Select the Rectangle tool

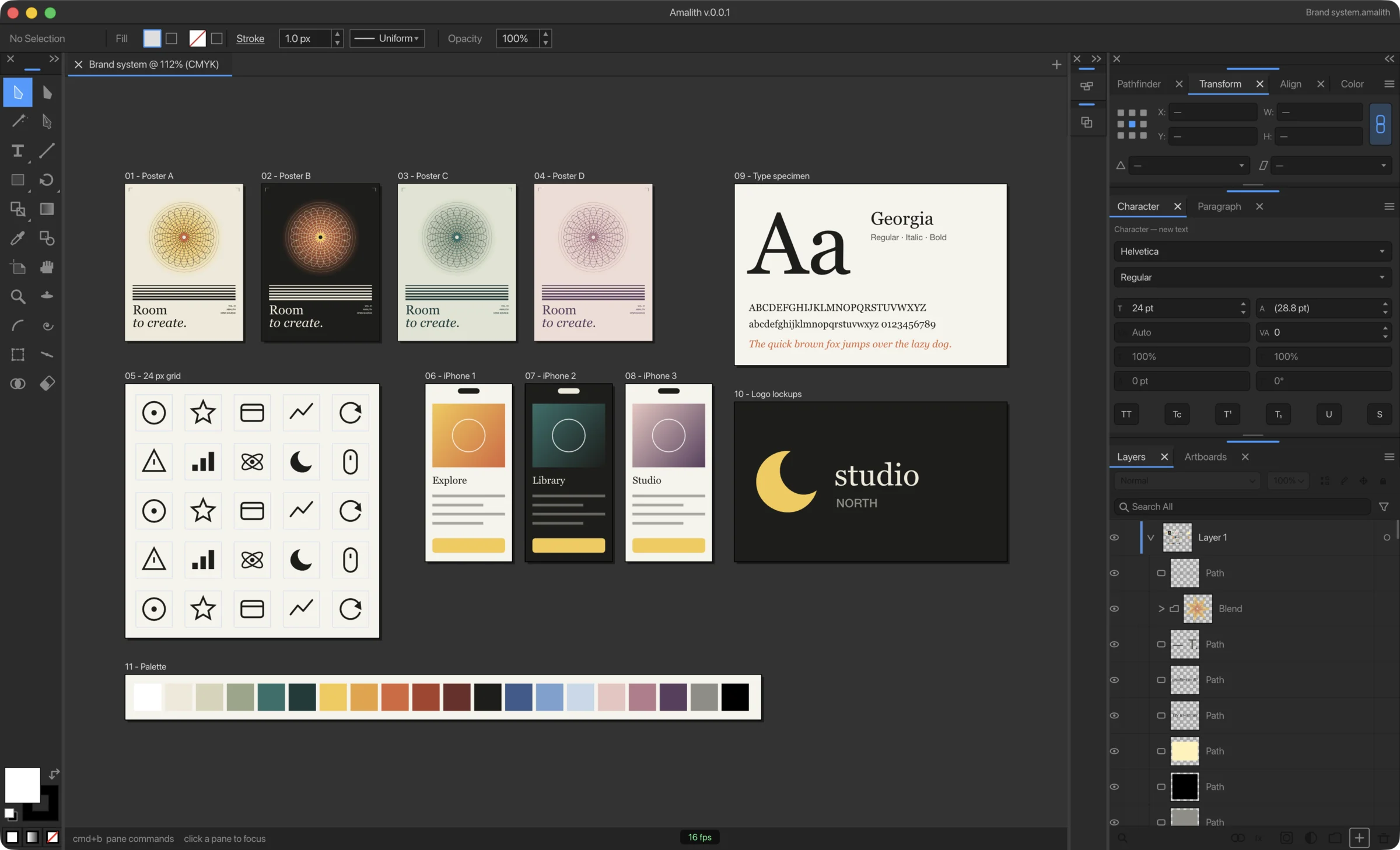pyautogui.click(x=17, y=180)
